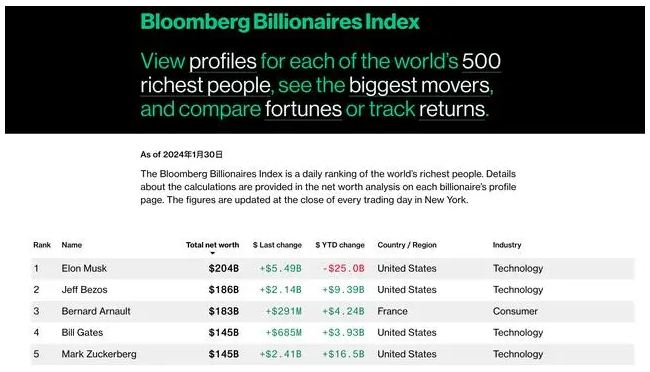
Task: Click the Country / Region column header
Action: [407, 245]
